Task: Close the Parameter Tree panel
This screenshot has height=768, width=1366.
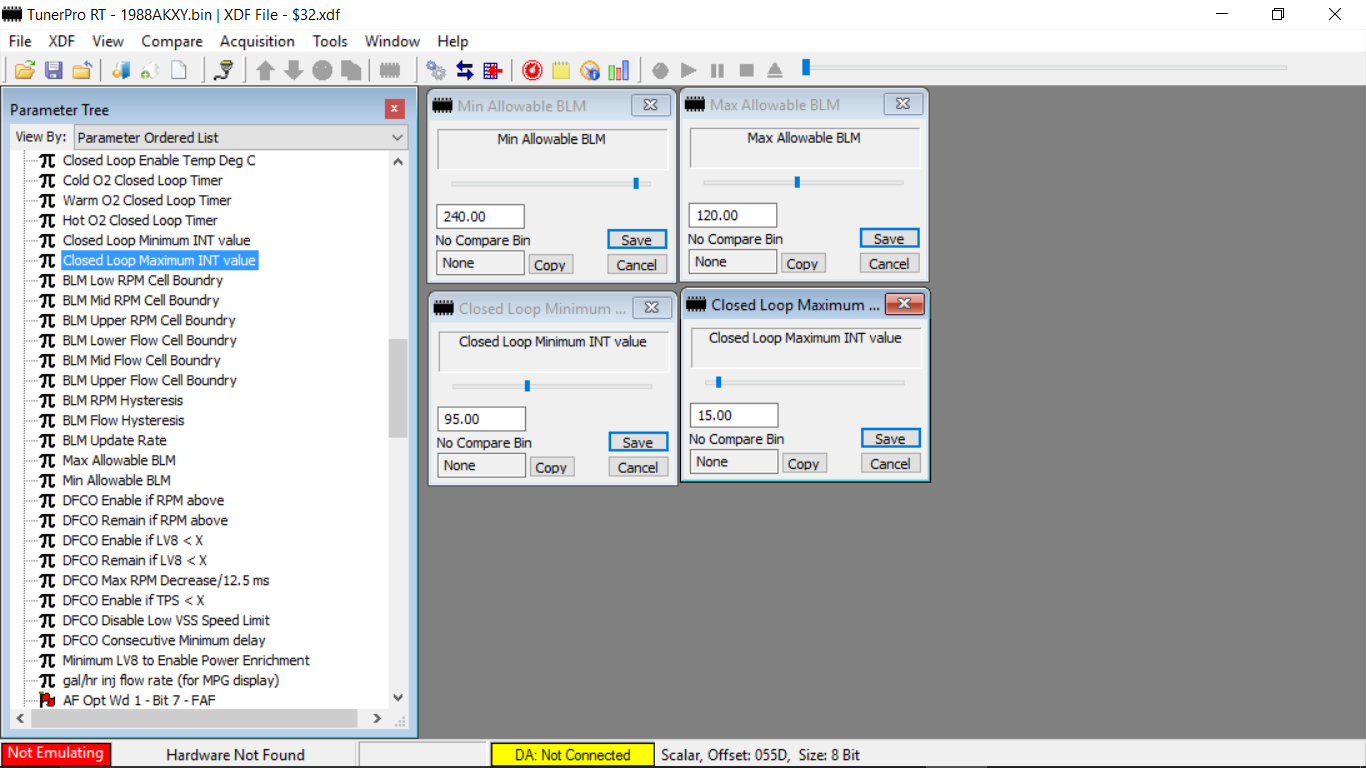Action: tap(395, 109)
